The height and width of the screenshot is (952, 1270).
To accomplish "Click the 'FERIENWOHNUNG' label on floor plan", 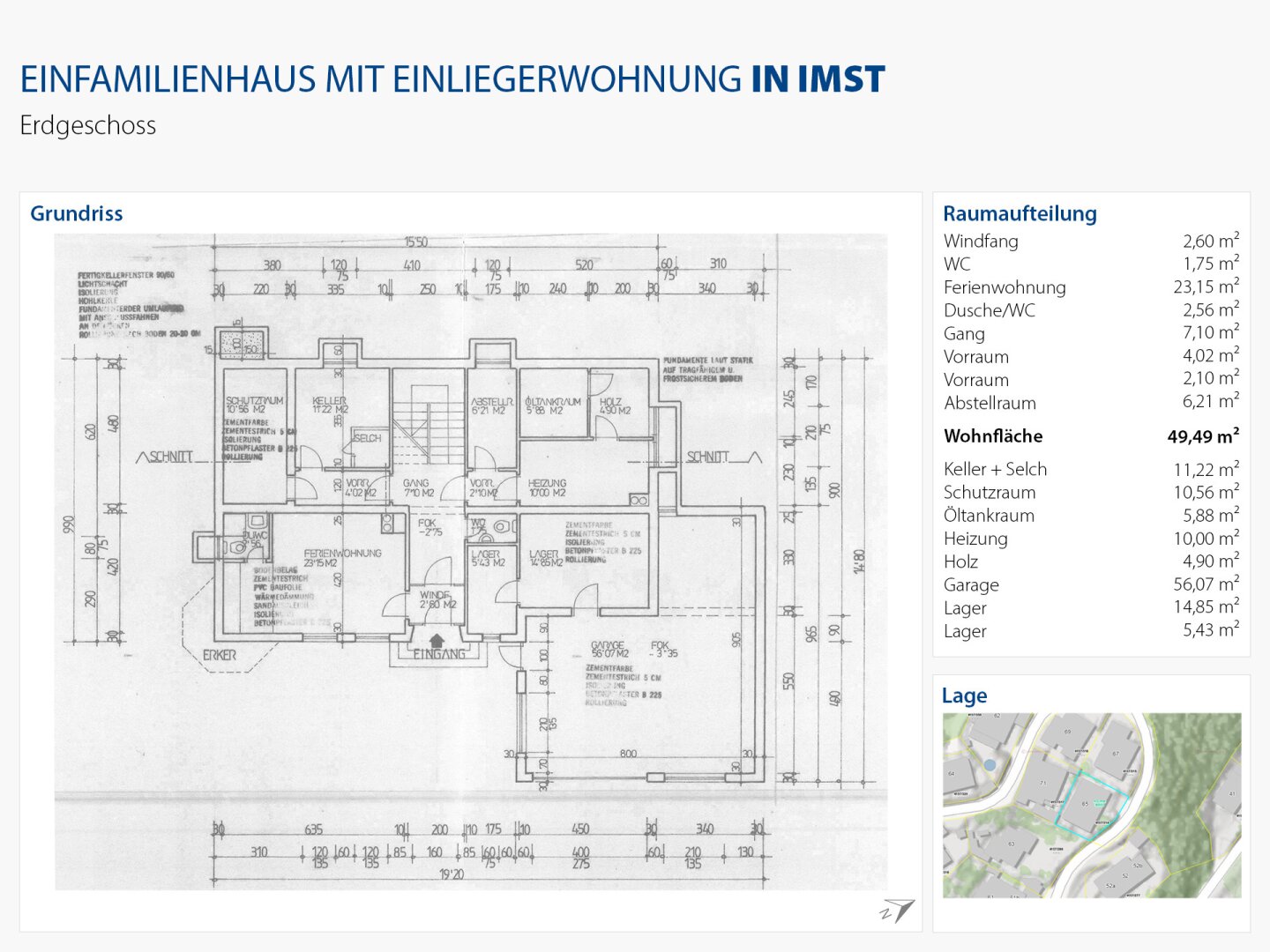I will click(342, 553).
